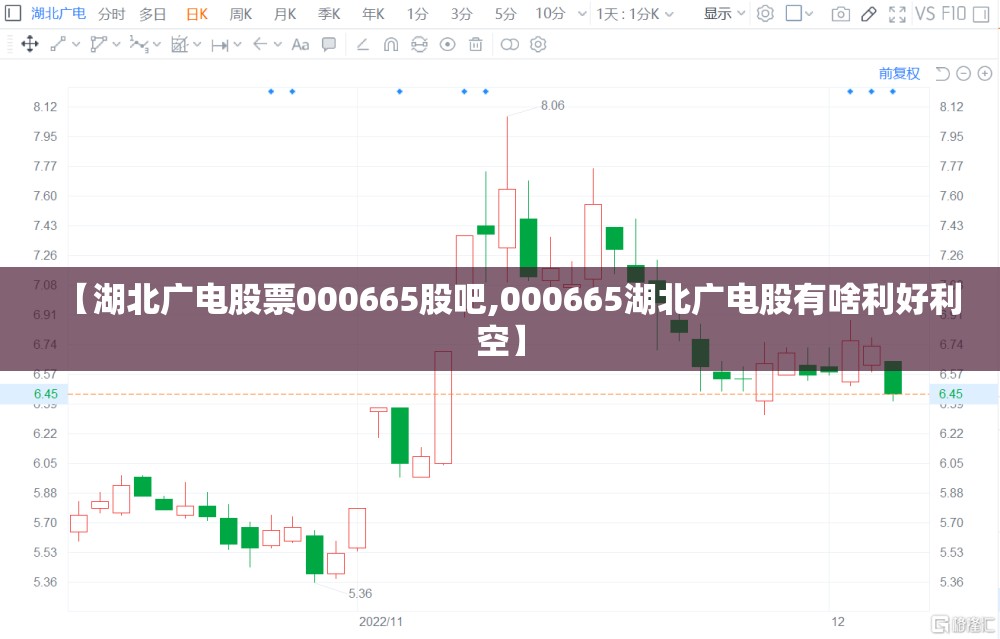Enter fullscreen chart mode
Viewport: 1000px width, 639px height.
(897, 14)
